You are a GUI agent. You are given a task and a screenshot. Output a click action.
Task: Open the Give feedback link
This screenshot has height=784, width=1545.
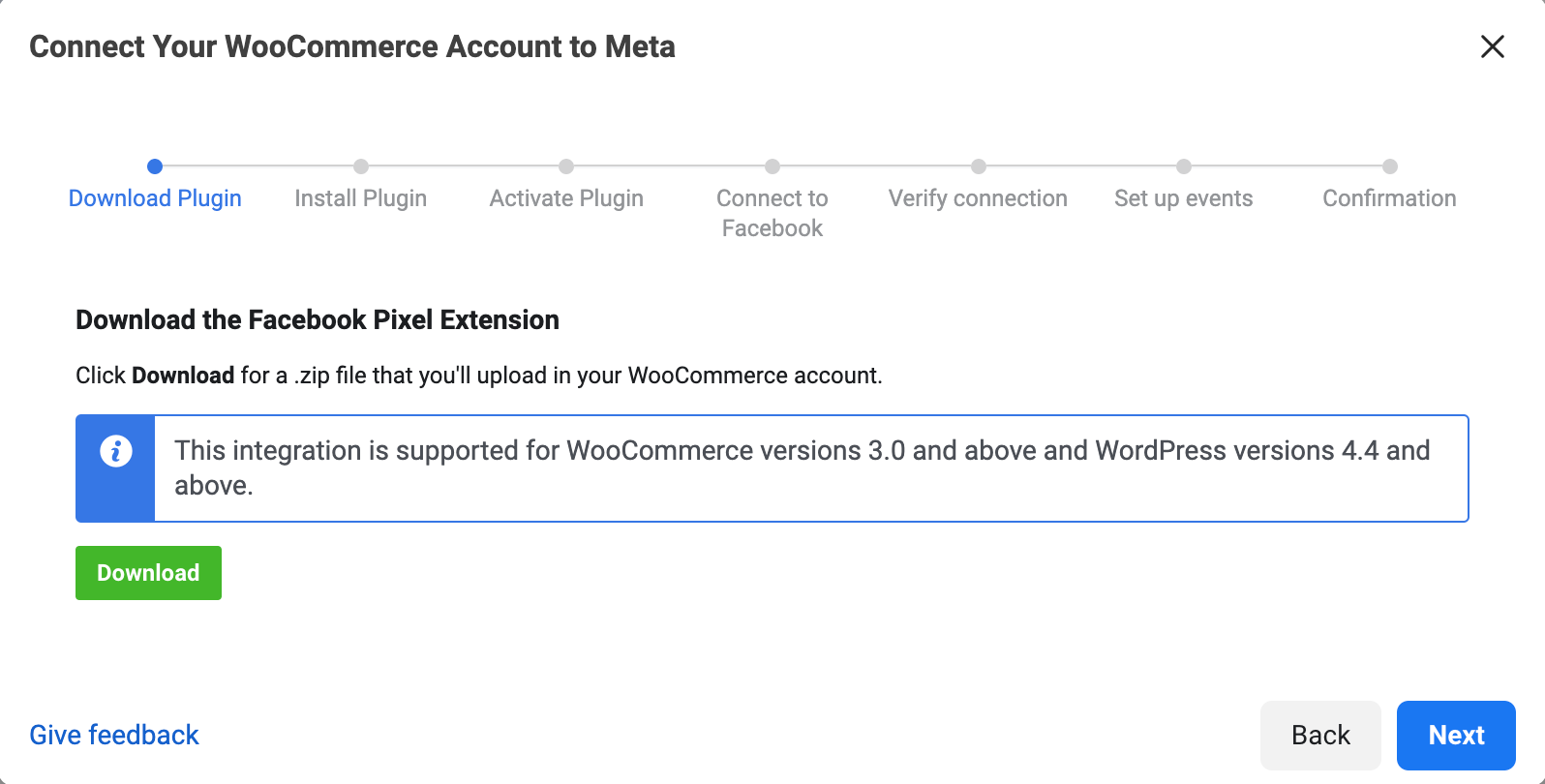[x=114, y=736]
